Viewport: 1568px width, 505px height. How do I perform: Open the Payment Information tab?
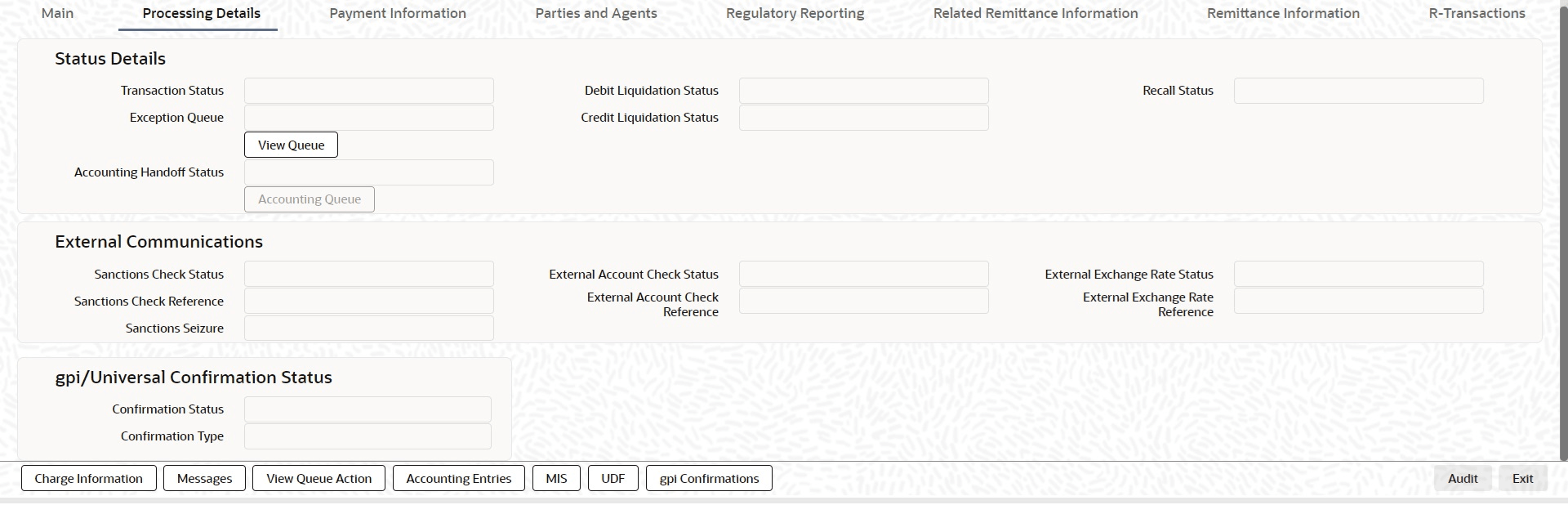[398, 13]
